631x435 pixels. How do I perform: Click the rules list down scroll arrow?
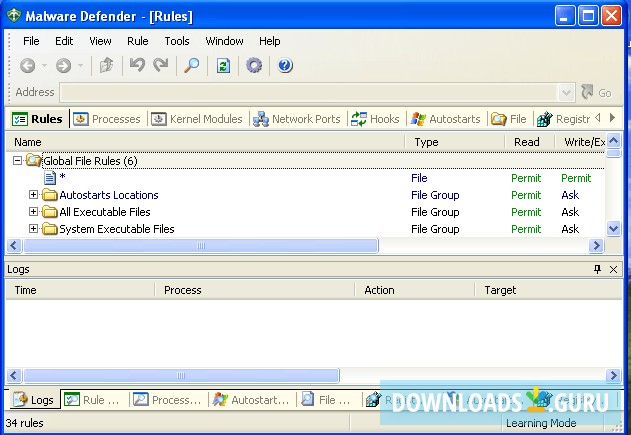click(613, 229)
